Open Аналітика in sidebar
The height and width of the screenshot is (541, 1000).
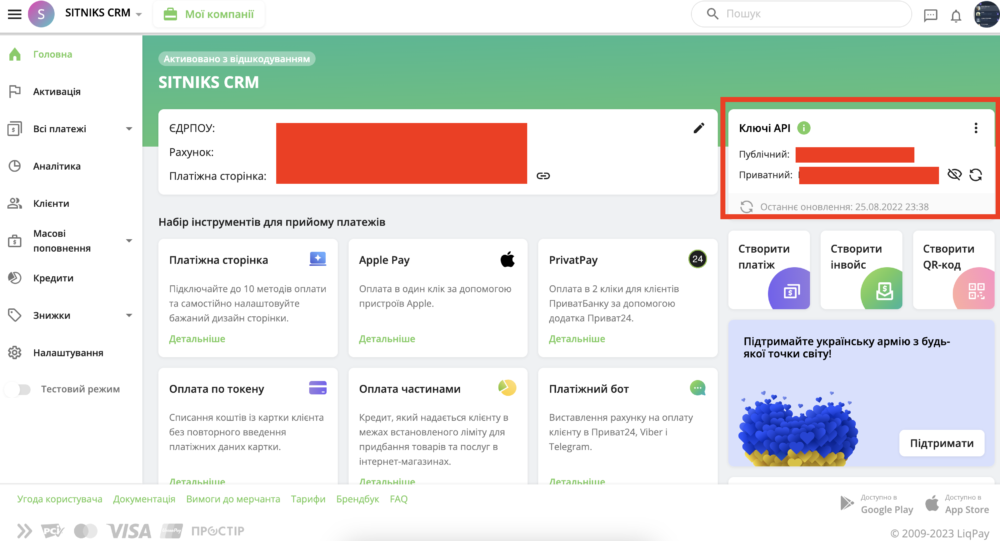pos(57,166)
